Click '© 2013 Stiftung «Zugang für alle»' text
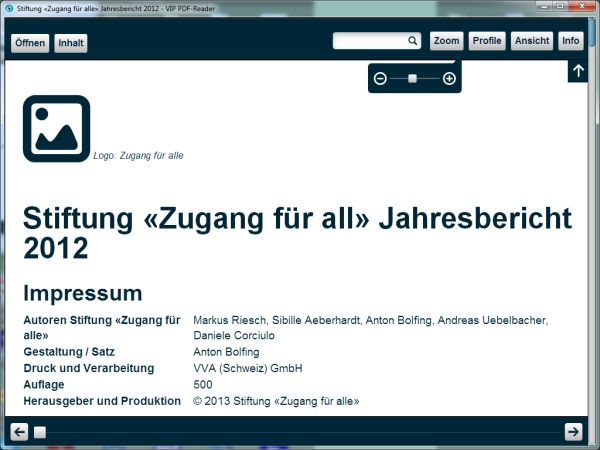600x450 pixels. point(276,401)
